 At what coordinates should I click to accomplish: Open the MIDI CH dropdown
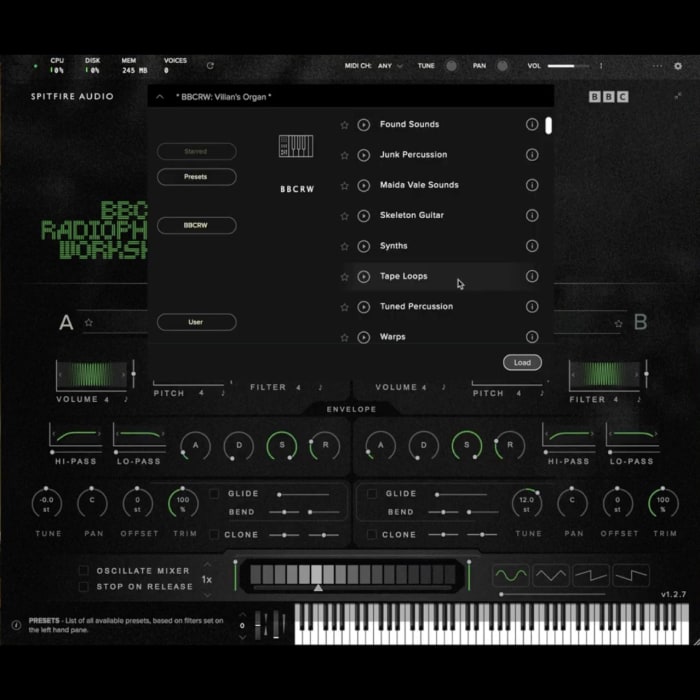point(390,66)
